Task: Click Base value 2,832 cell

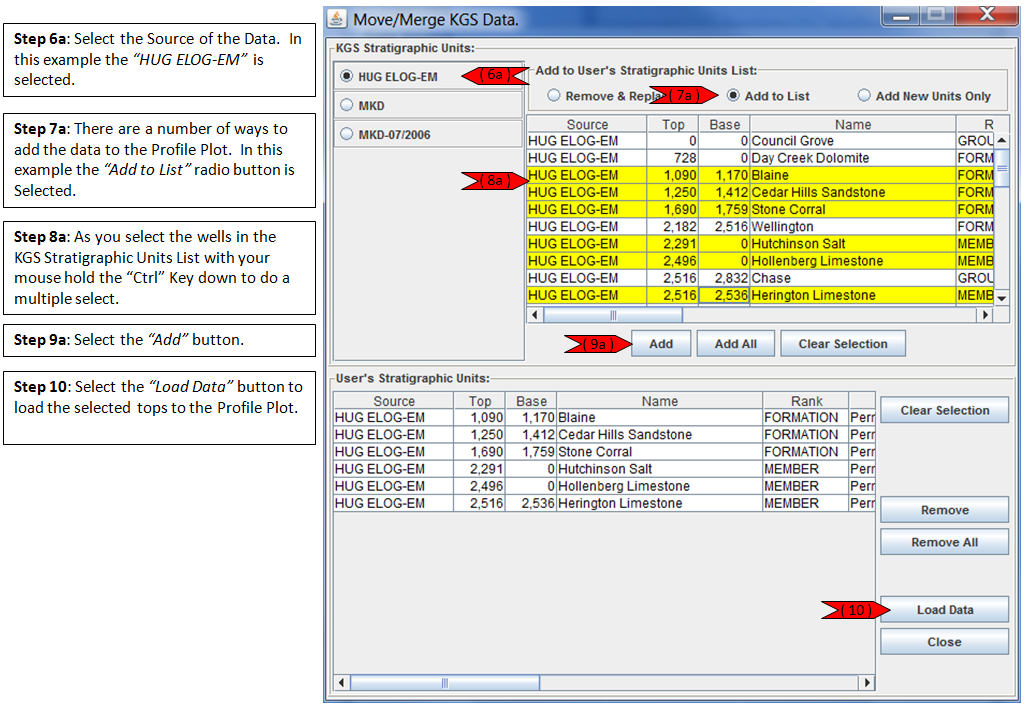Action: [x=724, y=278]
